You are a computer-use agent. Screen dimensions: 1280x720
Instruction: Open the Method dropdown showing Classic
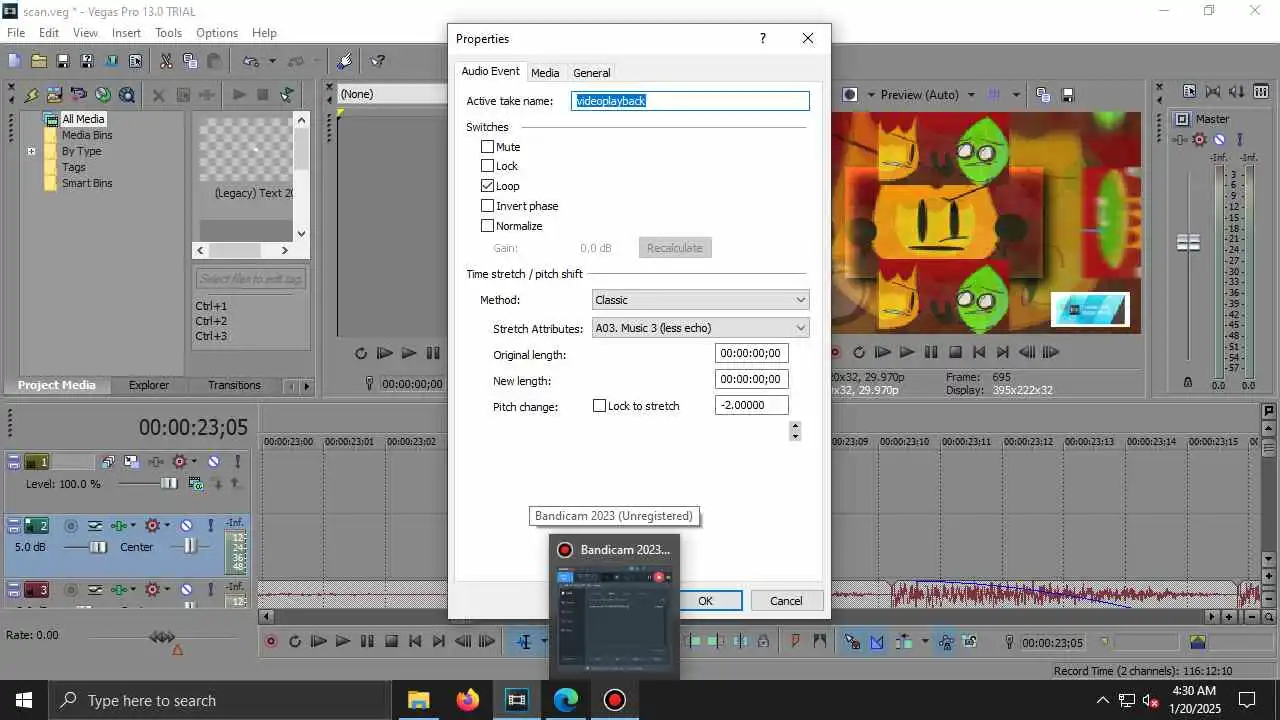click(700, 300)
